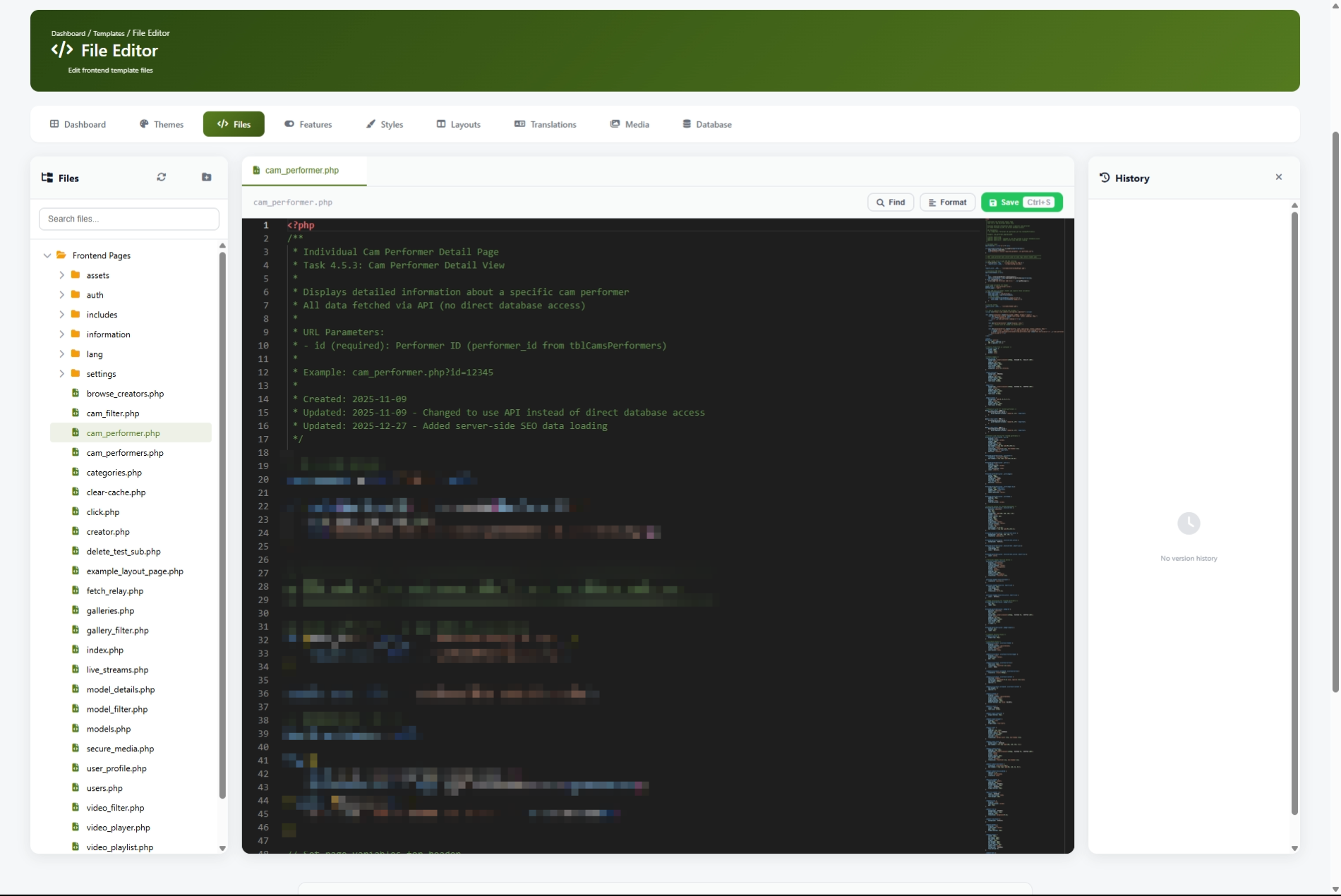Screen dimensions: 1341x896
Task: Click inside the file search field
Action: [128, 219]
